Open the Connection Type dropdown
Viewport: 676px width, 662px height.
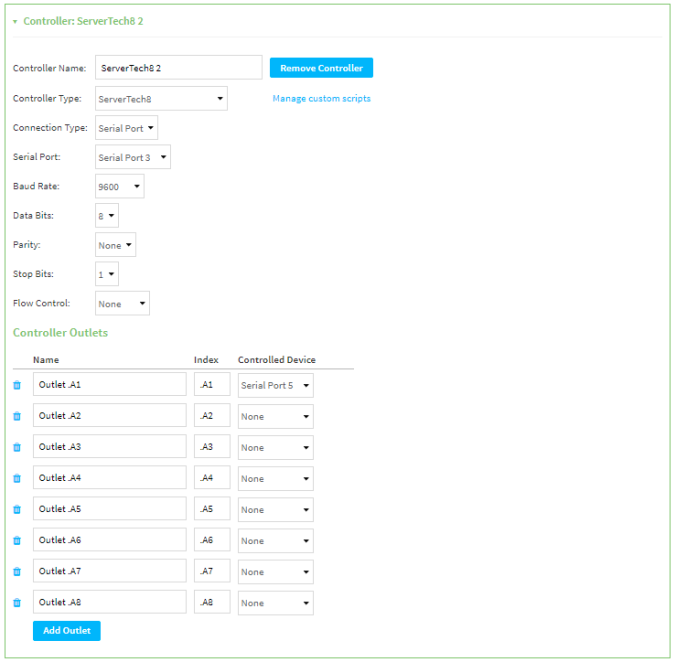pos(126,128)
